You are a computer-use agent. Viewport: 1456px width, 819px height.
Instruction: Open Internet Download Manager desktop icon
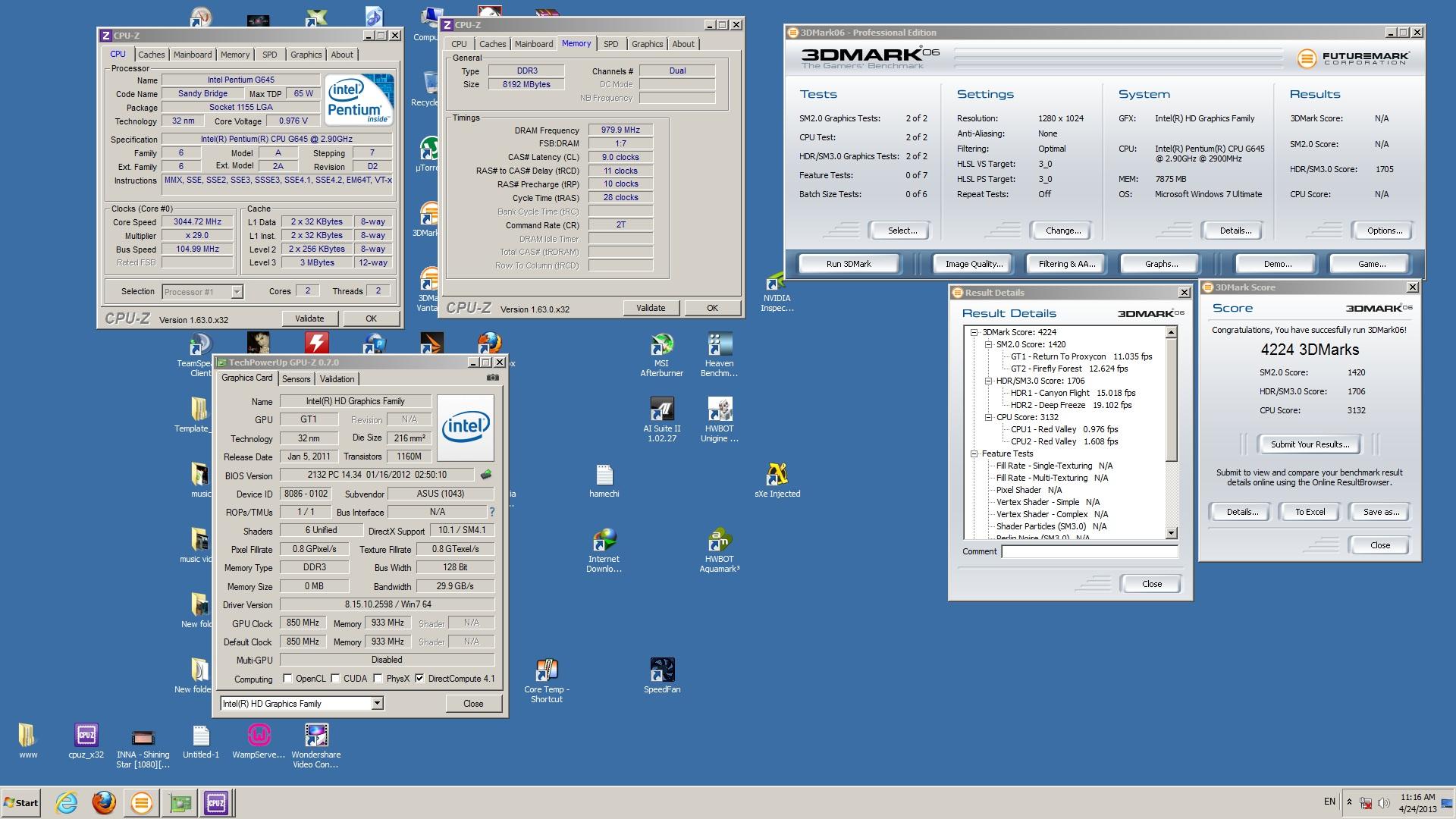pos(604,550)
